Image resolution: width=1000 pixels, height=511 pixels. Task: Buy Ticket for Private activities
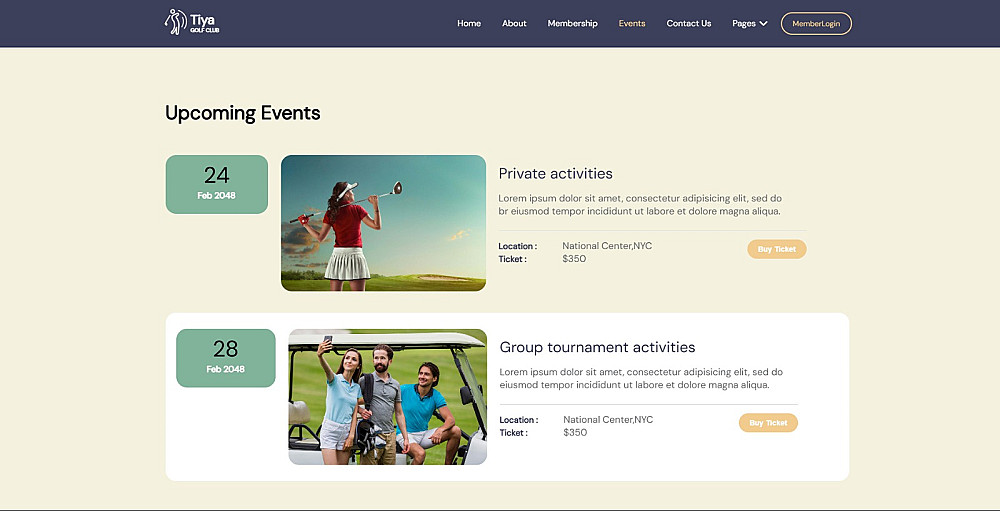777,249
